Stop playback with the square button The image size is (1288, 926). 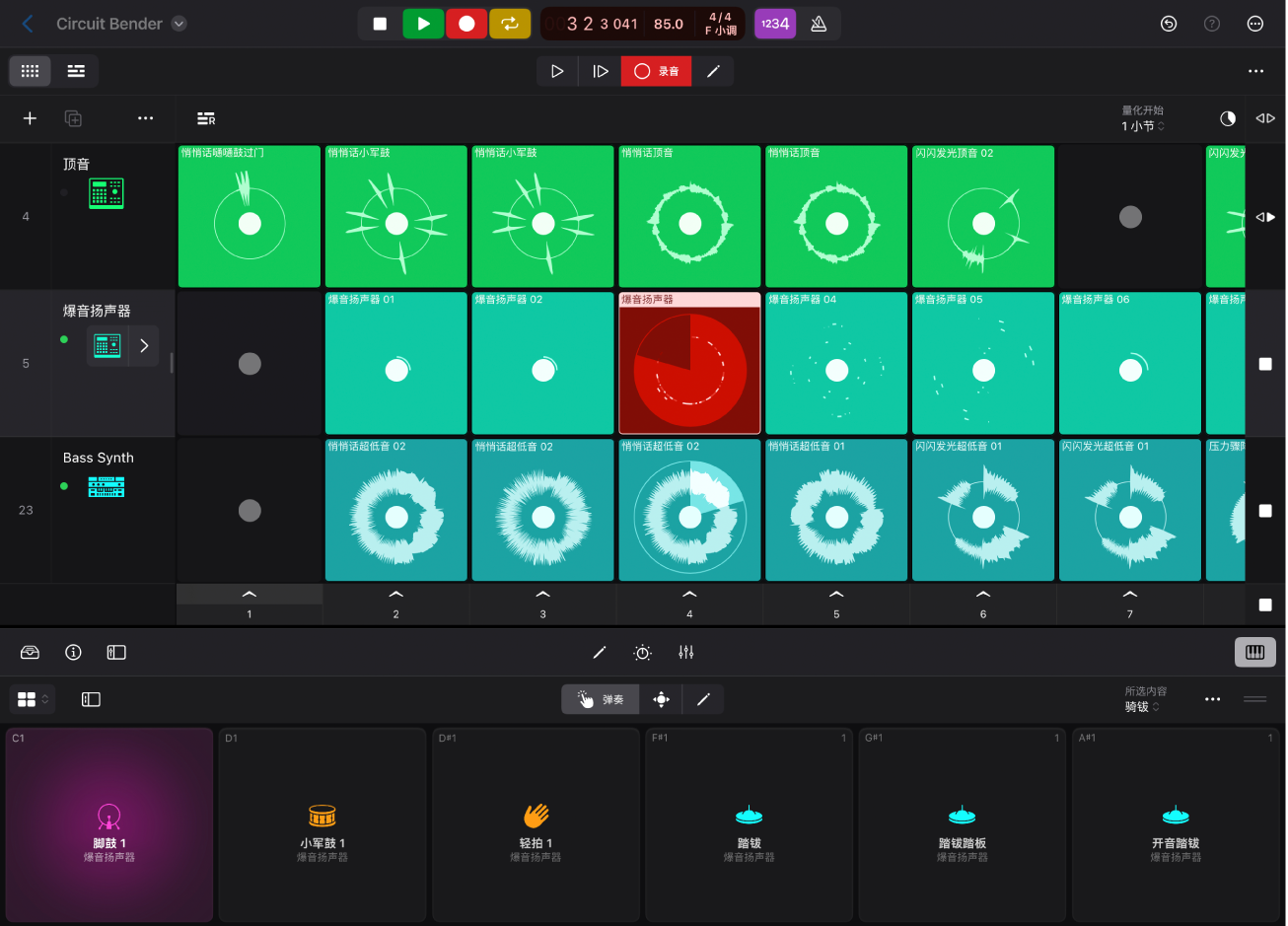[x=380, y=24]
